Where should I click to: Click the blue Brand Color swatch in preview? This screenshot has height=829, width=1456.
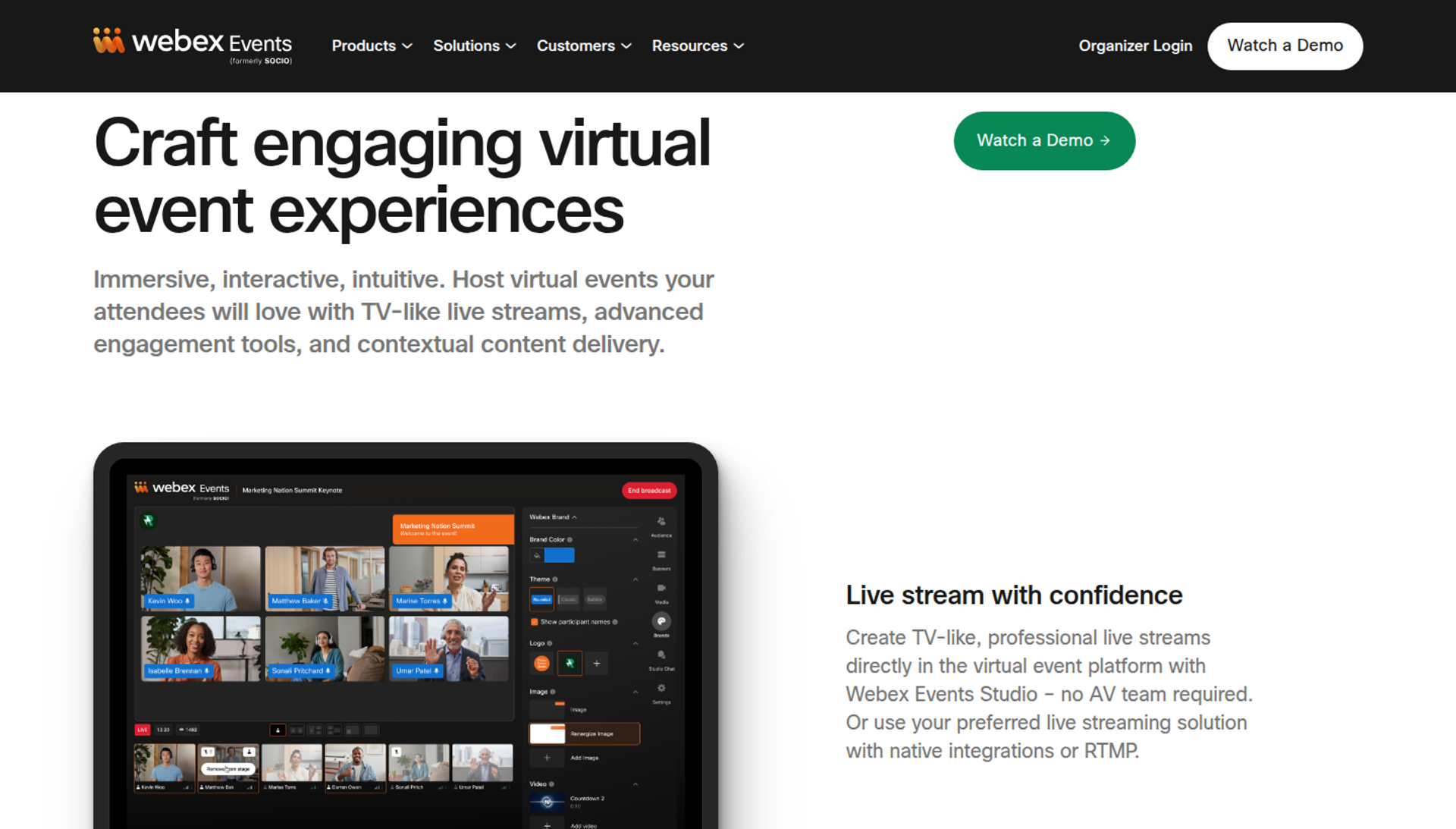pyautogui.click(x=560, y=555)
